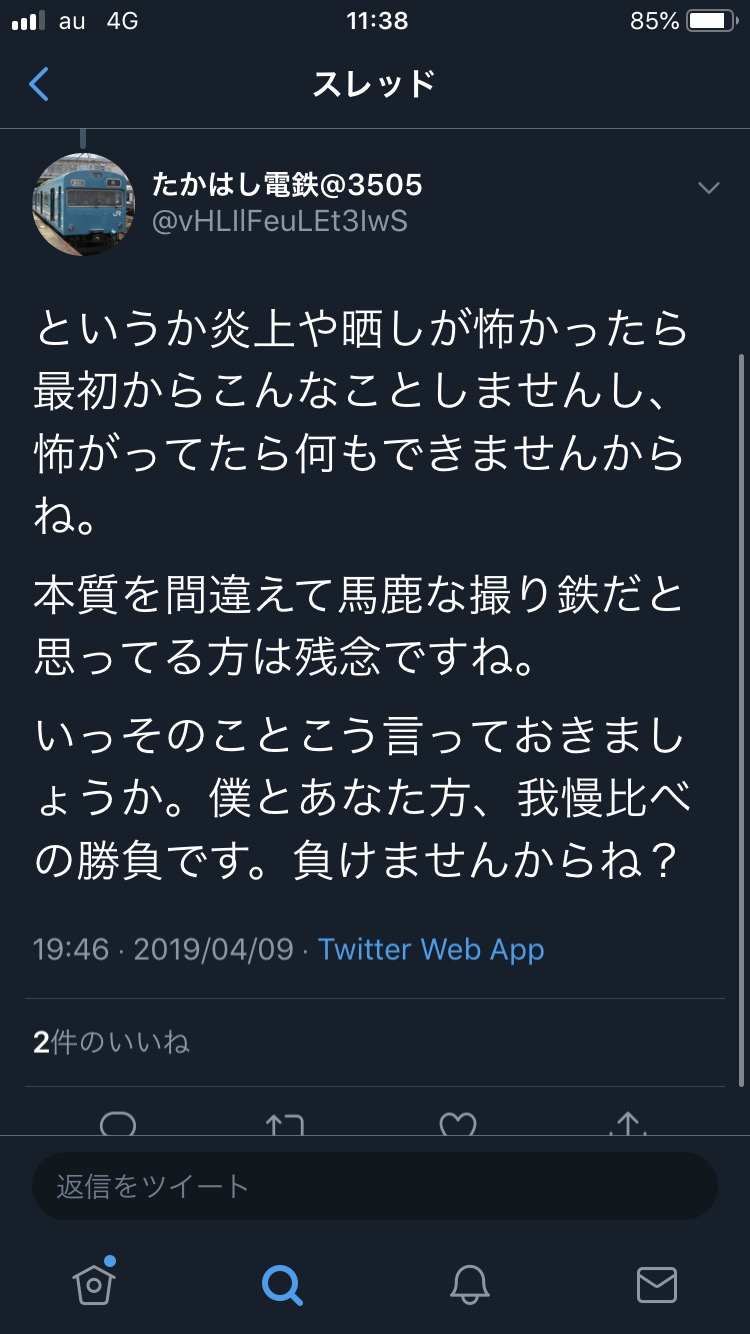The height and width of the screenshot is (1334, 750).
Task: Tap the 19:46 · 2019/04/09 timestamp
Action: click(x=163, y=949)
